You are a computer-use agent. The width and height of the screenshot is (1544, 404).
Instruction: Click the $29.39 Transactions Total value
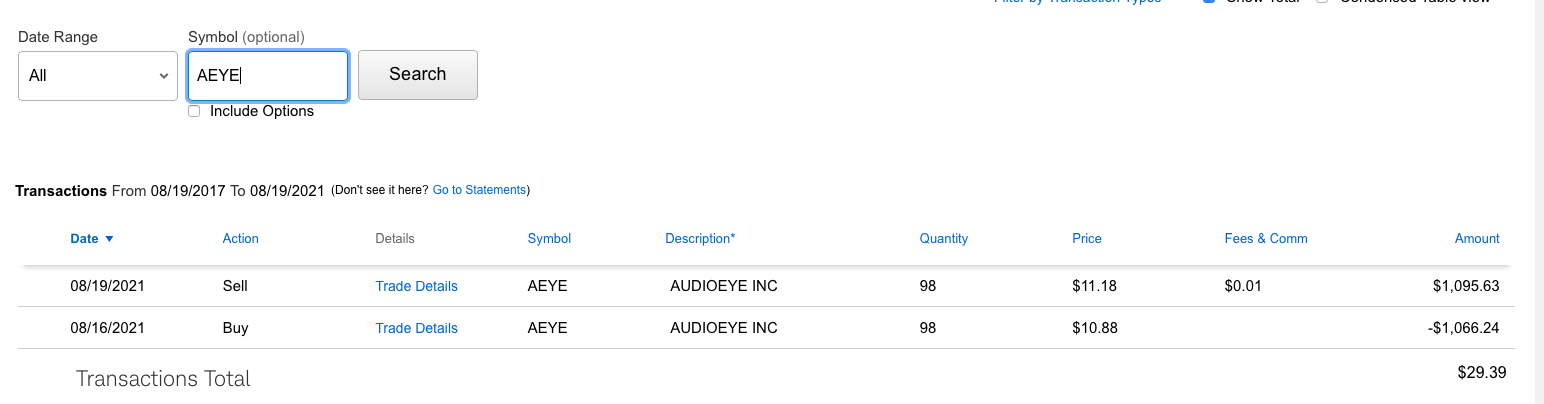coord(1481,372)
